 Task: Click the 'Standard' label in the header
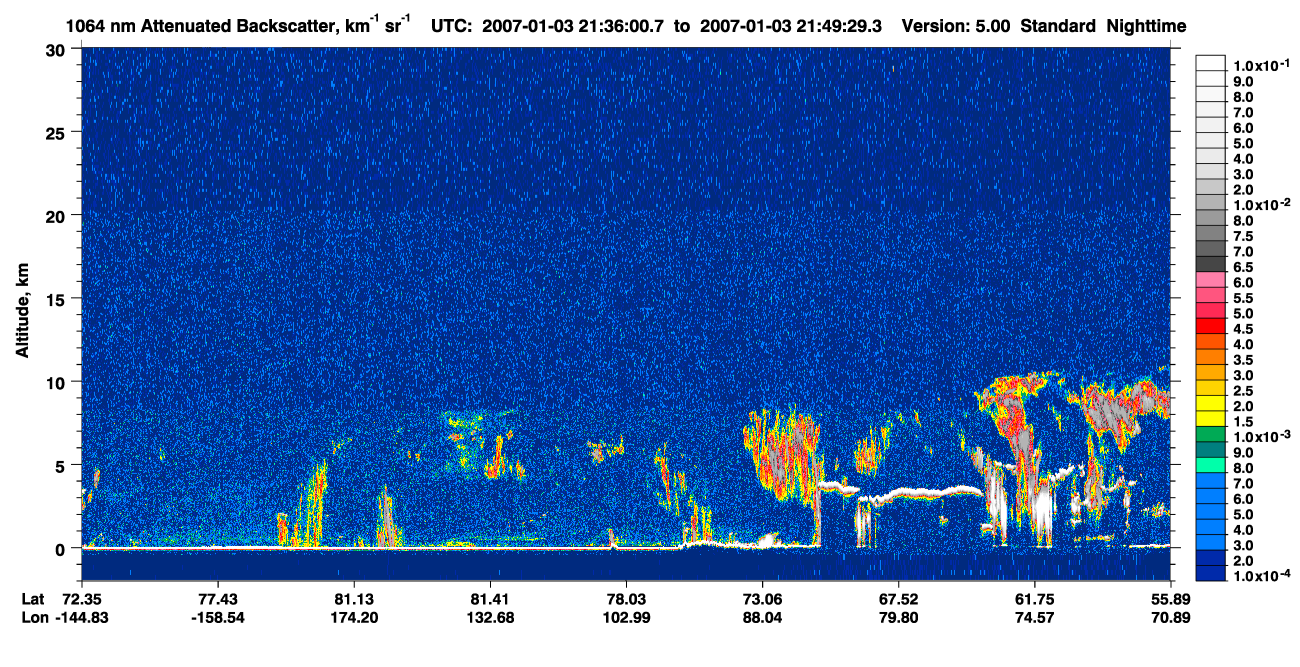(x=1059, y=27)
